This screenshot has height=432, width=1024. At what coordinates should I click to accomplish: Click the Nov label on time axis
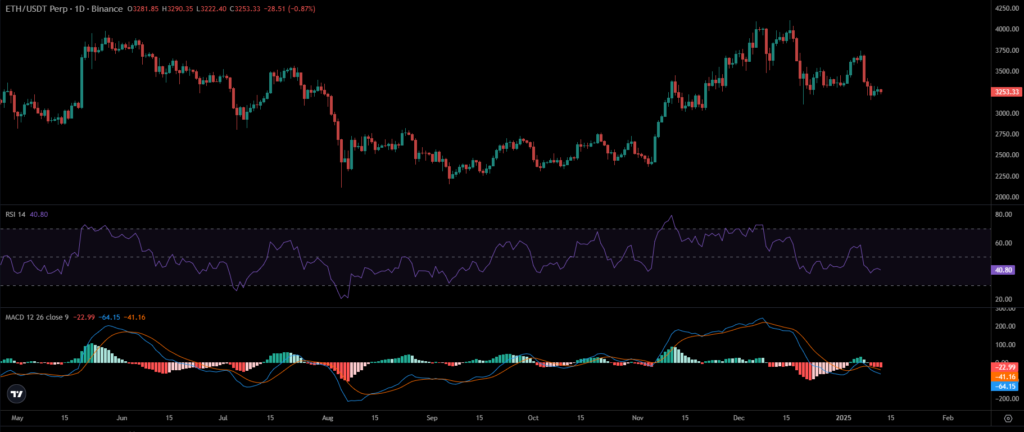[639, 417]
